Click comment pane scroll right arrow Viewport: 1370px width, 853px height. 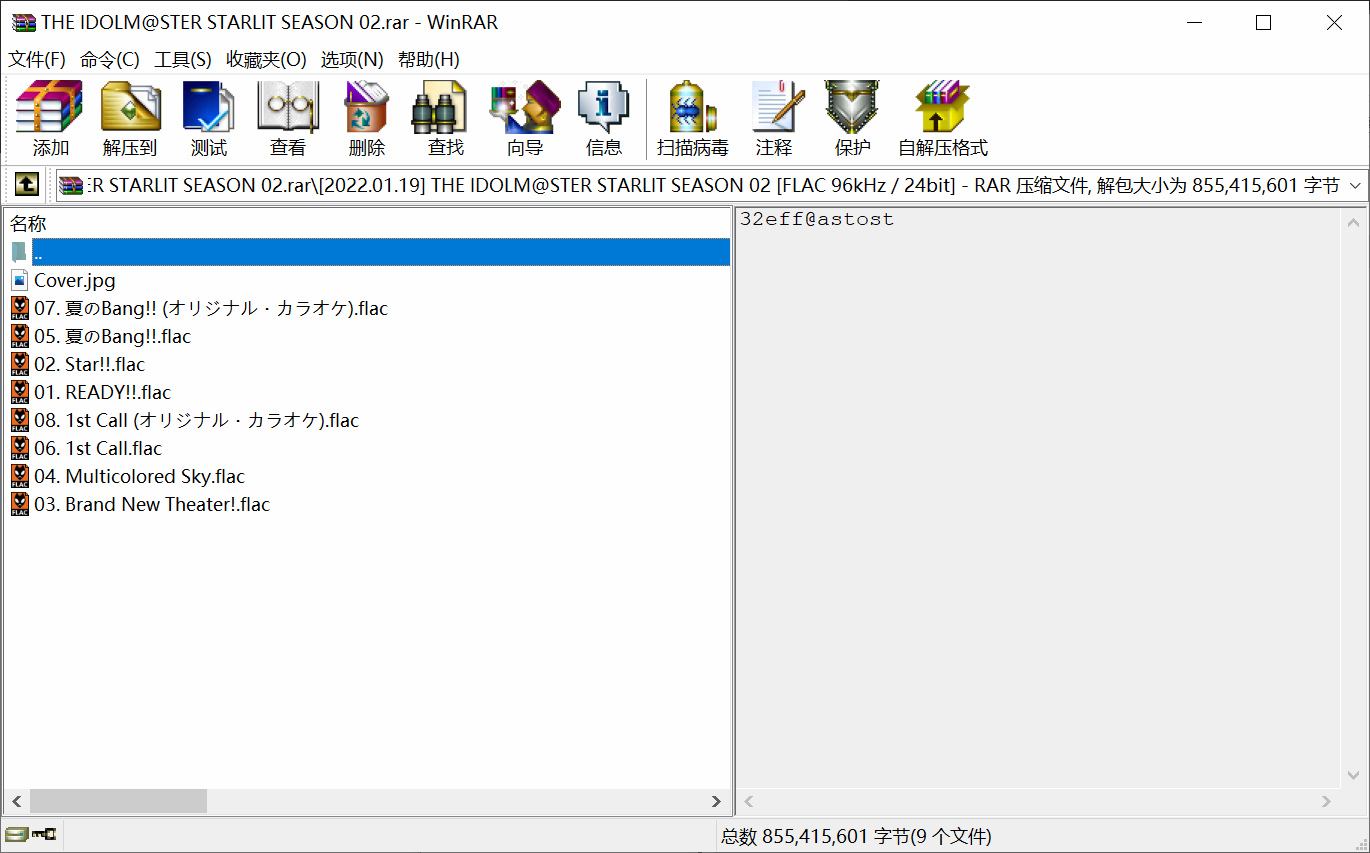[x=1327, y=801]
